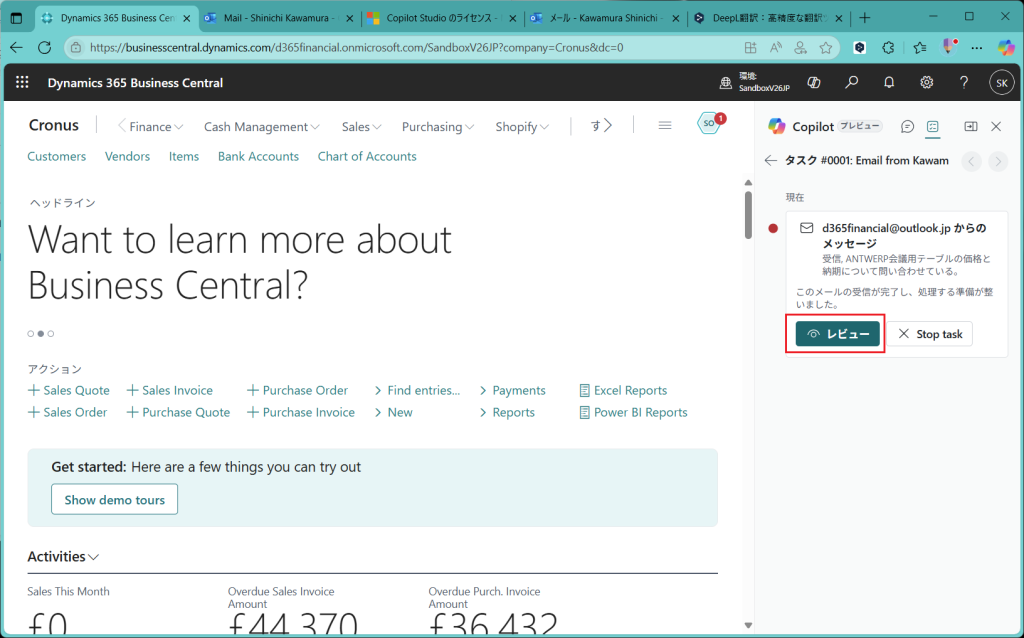This screenshot has height=638, width=1024.
Task: Open the settings gear in Business Central
Action: click(926, 82)
